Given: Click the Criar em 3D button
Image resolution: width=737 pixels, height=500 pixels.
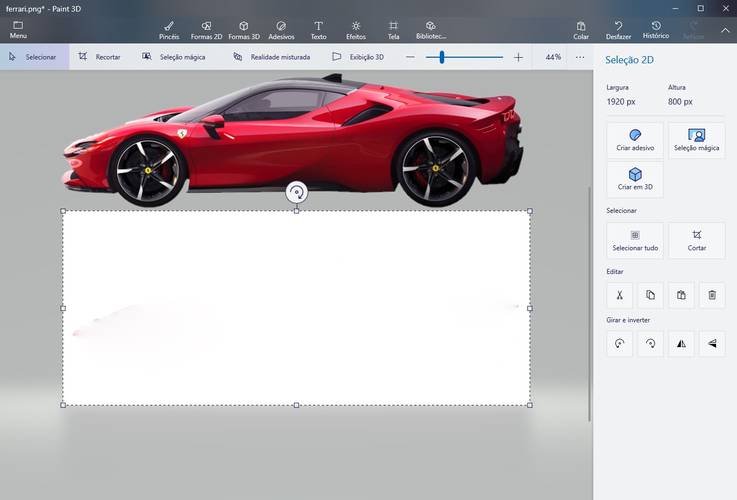Looking at the screenshot, I should [635, 180].
